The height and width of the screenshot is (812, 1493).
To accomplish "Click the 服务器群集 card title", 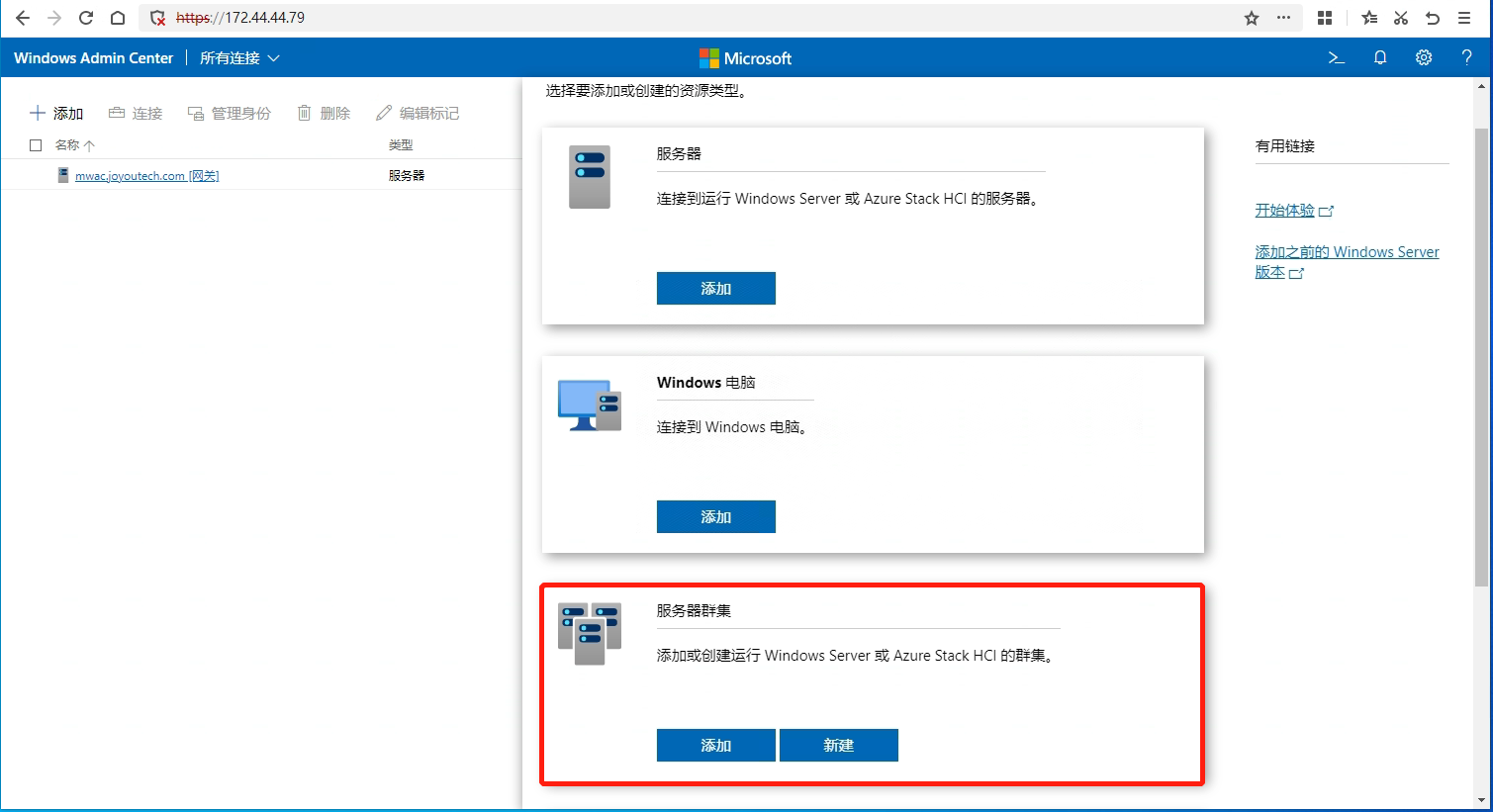I will (x=694, y=610).
